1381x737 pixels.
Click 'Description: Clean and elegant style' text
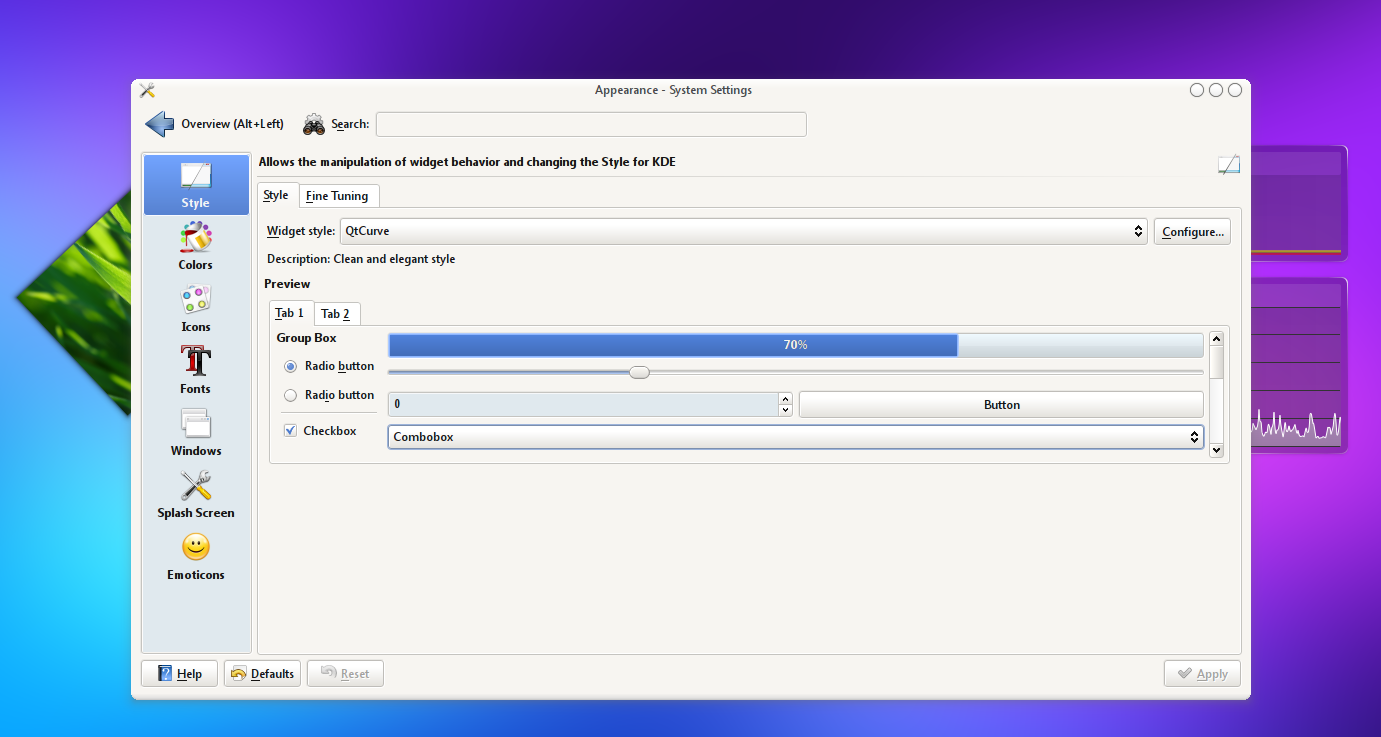pyautogui.click(x=361, y=259)
